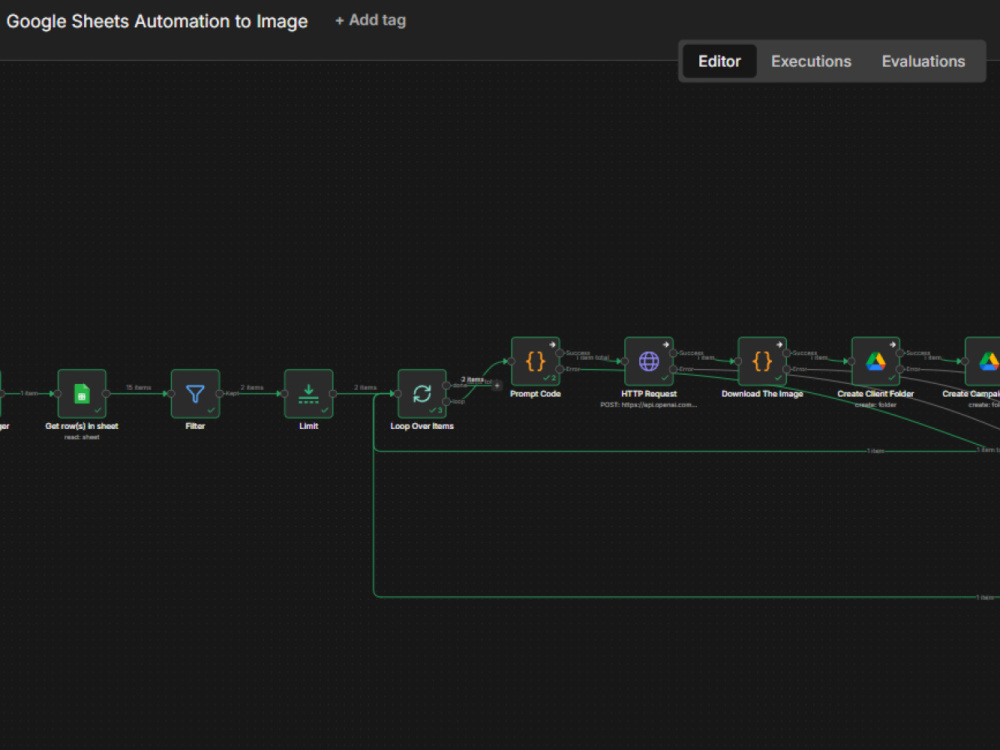Click the plus on Loop done output

click(497, 385)
